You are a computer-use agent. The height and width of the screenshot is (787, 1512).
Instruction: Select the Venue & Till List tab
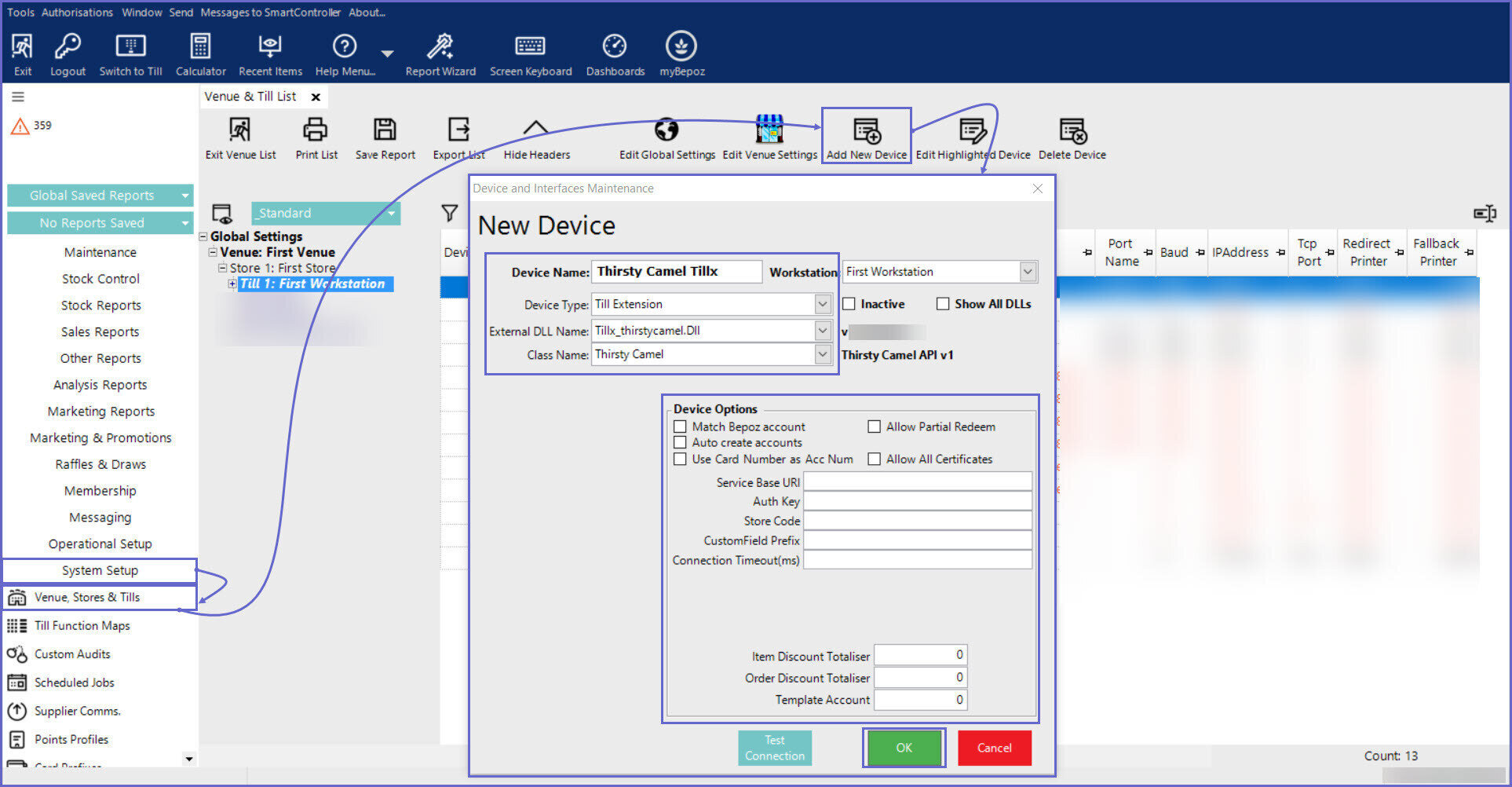[250, 97]
